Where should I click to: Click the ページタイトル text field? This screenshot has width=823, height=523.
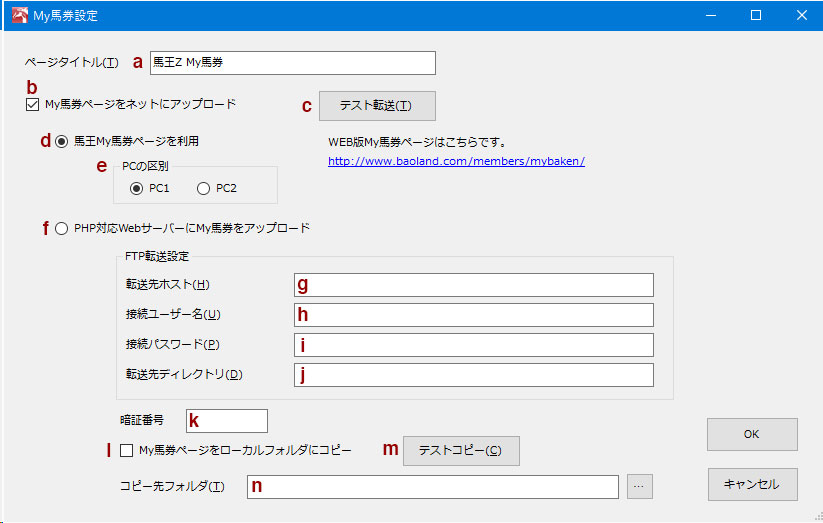point(292,62)
